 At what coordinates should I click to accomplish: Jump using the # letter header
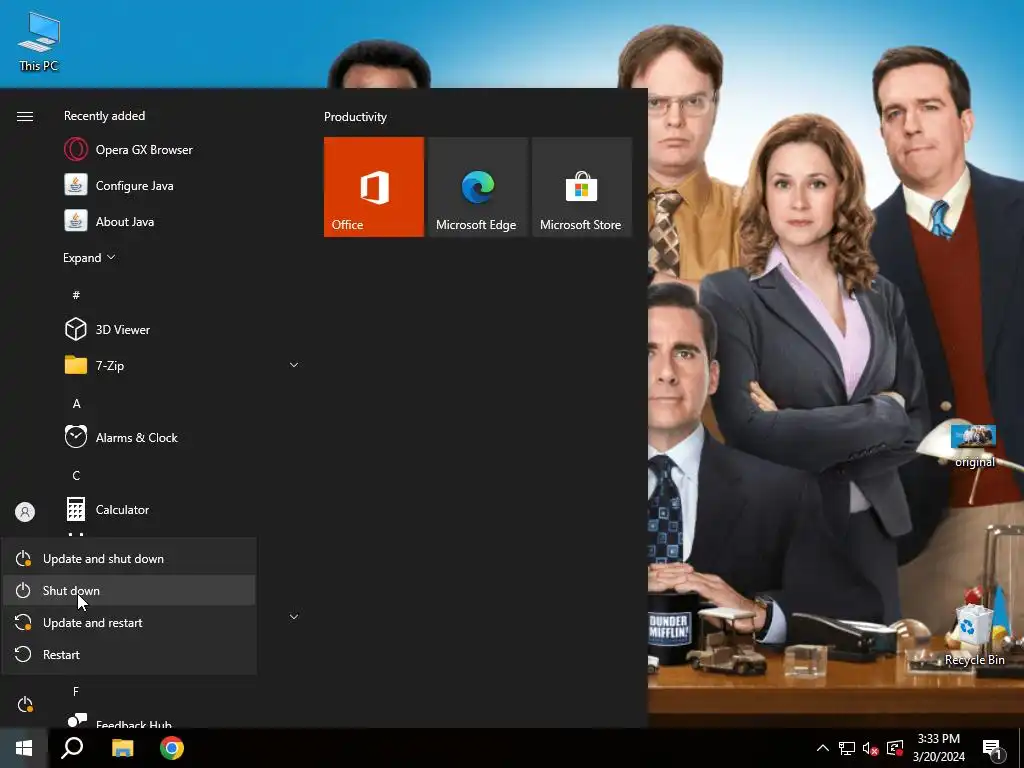coord(76,295)
